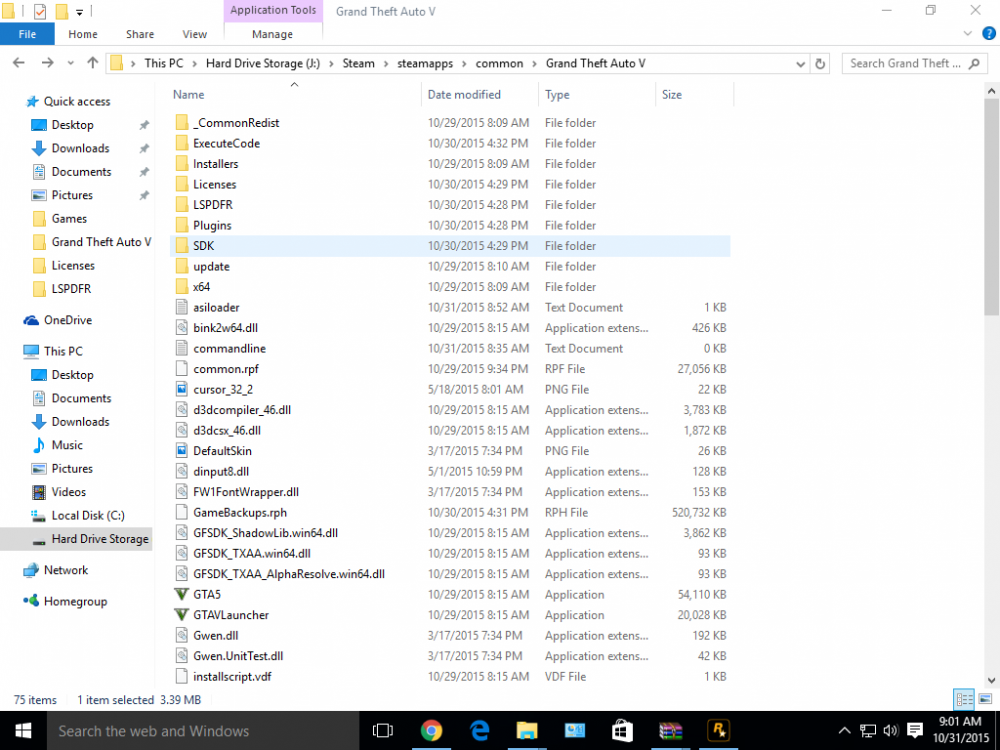Screen dimensions: 1000x750
Task: Switch to details view layout toggle
Action: click(x=964, y=700)
